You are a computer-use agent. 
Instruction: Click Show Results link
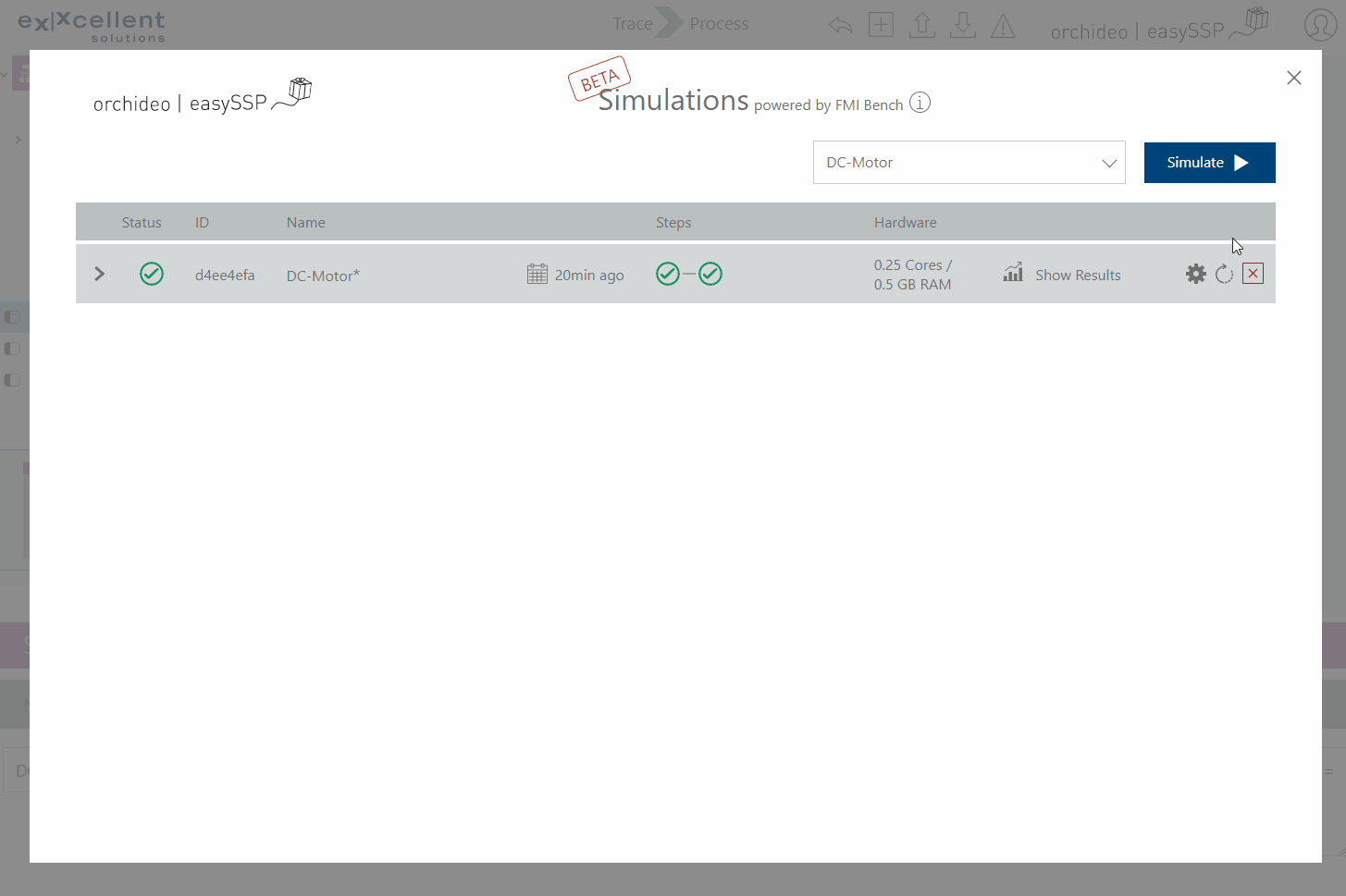pos(1078,275)
